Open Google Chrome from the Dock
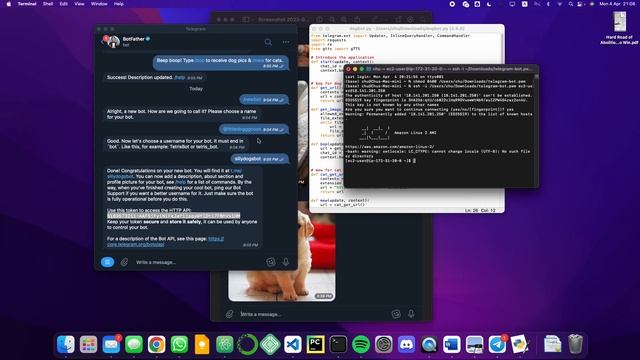 point(157,344)
